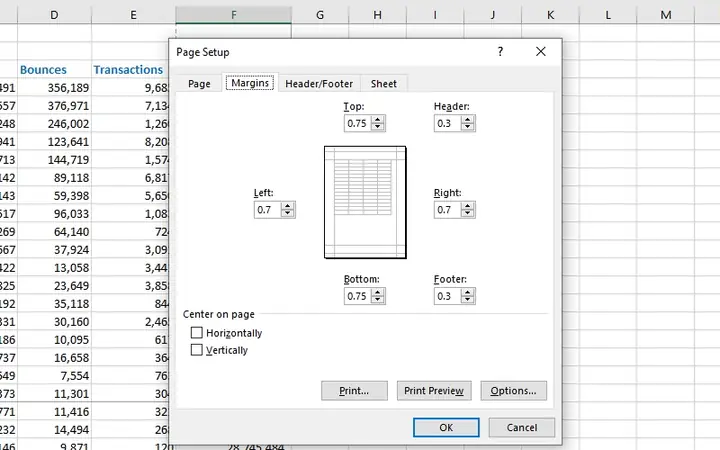This screenshot has height=450, width=720.
Task: Select the cell containing 64,140
Action: tap(54, 231)
